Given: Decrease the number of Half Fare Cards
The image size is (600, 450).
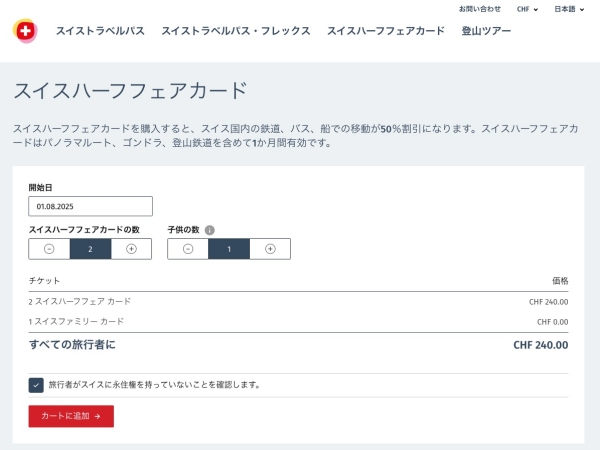Looking at the screenshot, I should (49, 249).
